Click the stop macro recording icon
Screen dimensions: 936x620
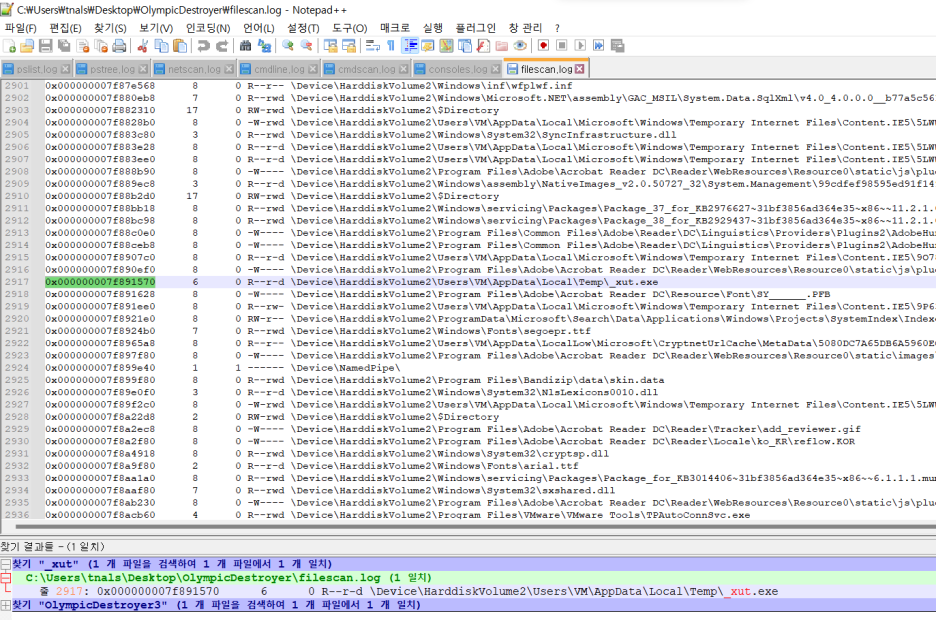pyautogui.click(x=562, y=46)
